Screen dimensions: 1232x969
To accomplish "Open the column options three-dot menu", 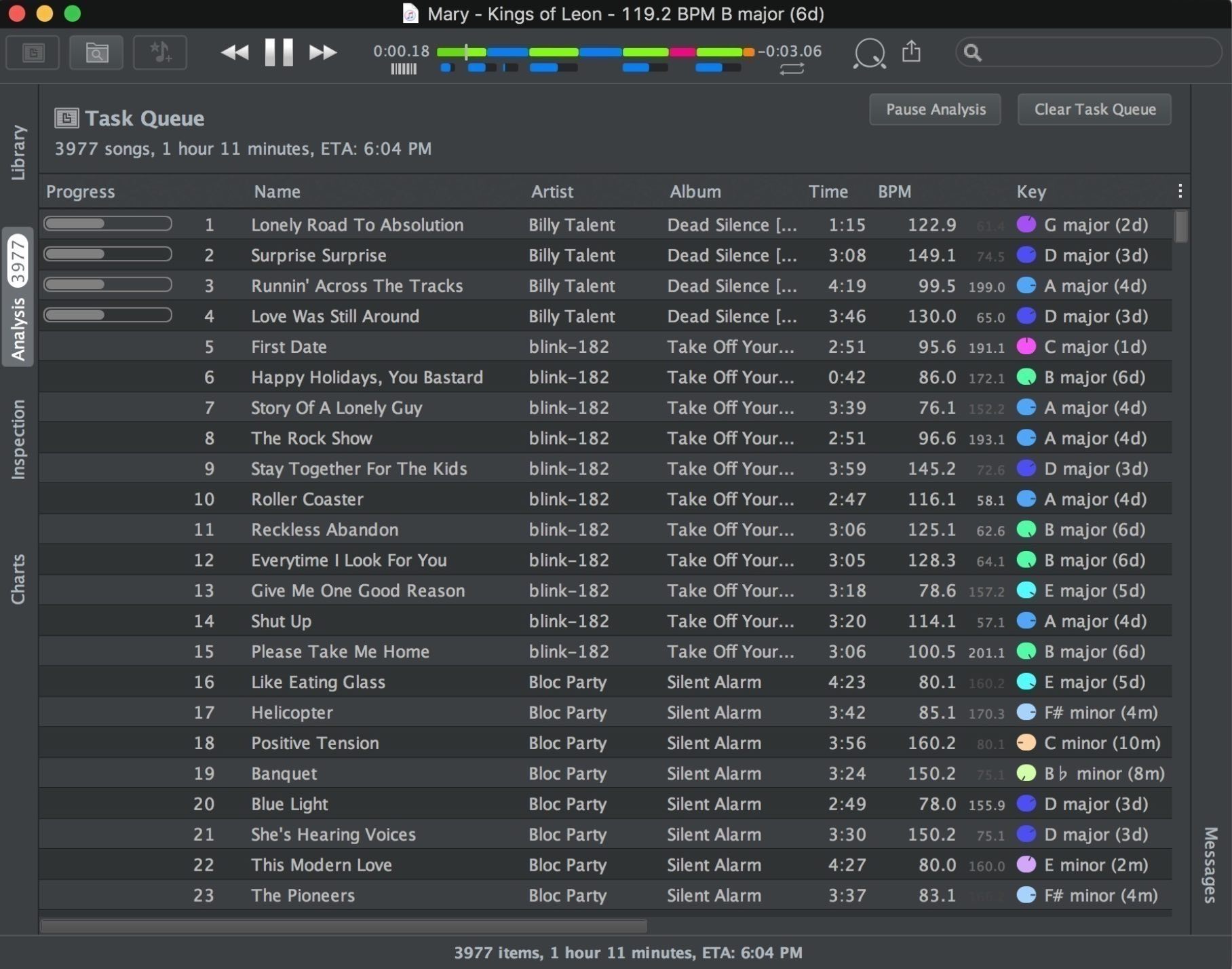I will (1180, 191).
